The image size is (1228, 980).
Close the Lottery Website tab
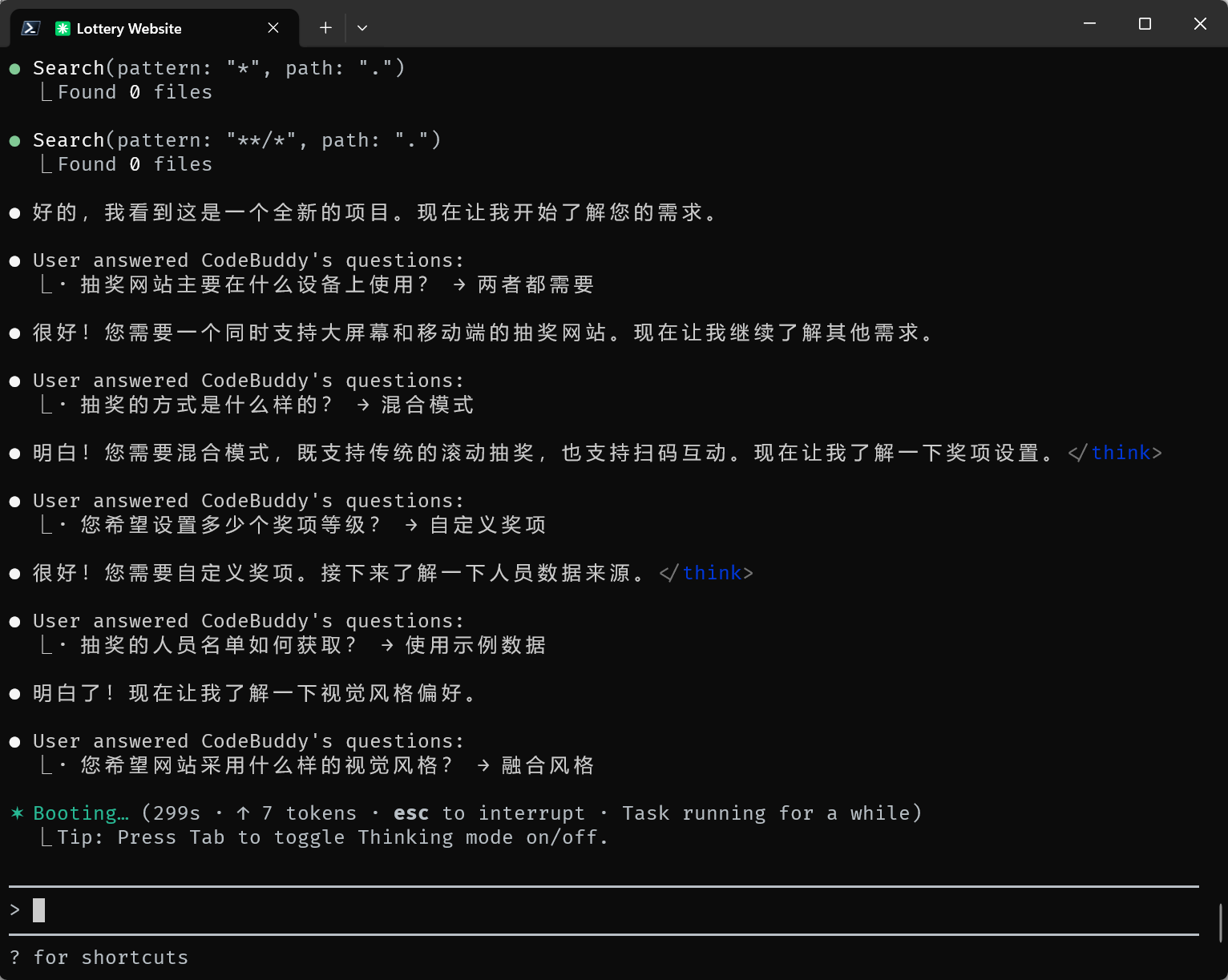point(273,28)
